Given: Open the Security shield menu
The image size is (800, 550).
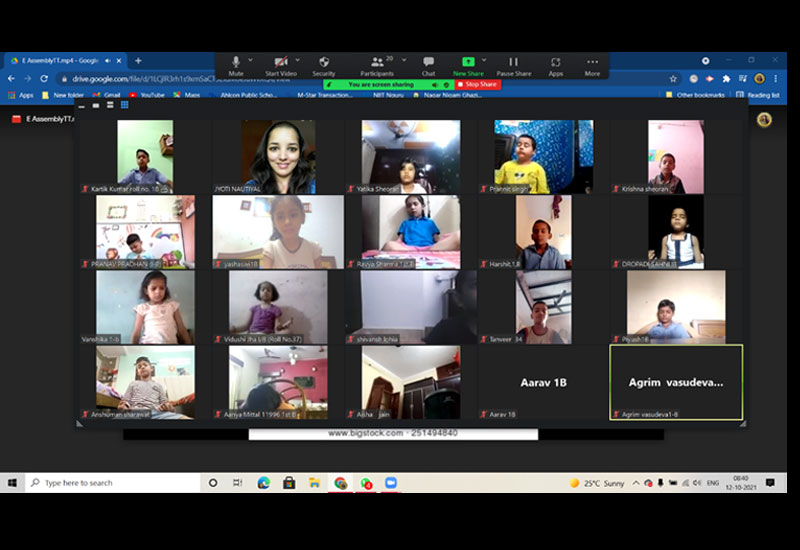Looking at the screenshot, I should [323, 66].
